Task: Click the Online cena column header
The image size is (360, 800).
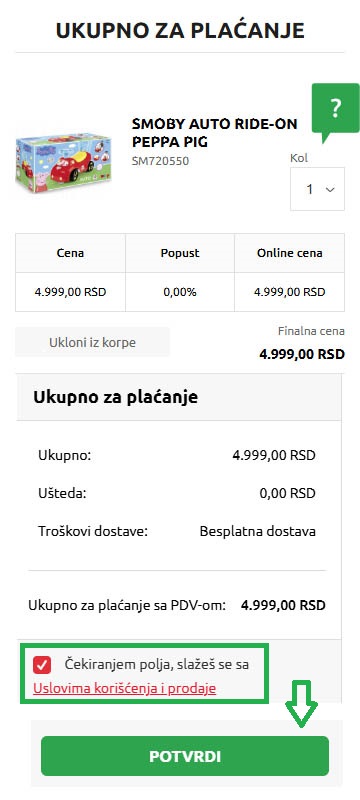Action: 290,253
